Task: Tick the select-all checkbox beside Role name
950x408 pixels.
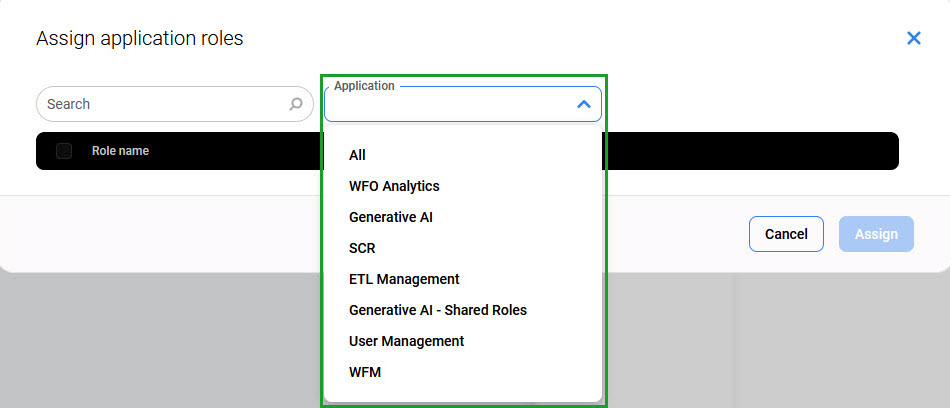Action: pos(64,151)
